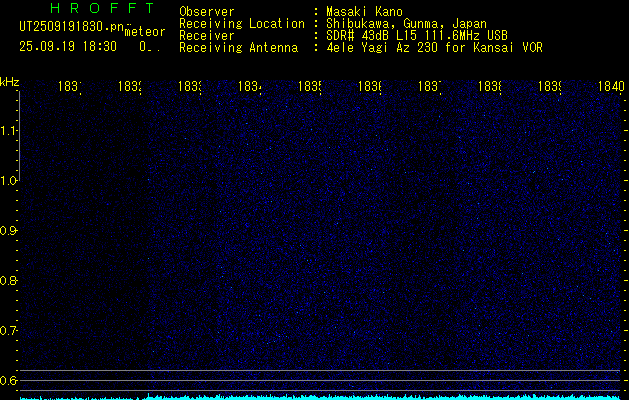Click the 1832 time marker
629x400 pixels.
[130, 86]
